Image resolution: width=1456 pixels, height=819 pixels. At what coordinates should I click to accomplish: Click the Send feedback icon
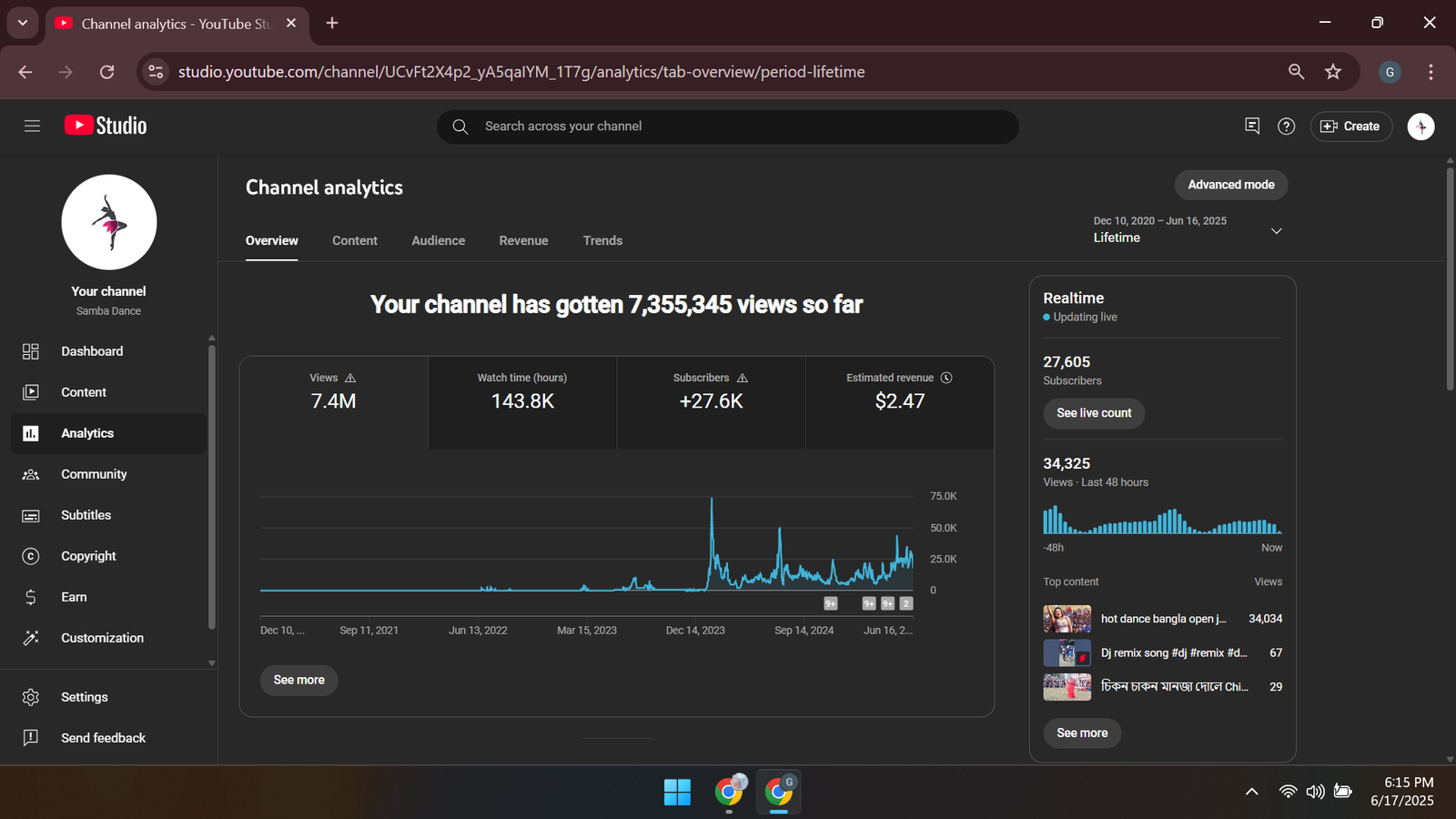pyautogui.click(x=31, y=738)
